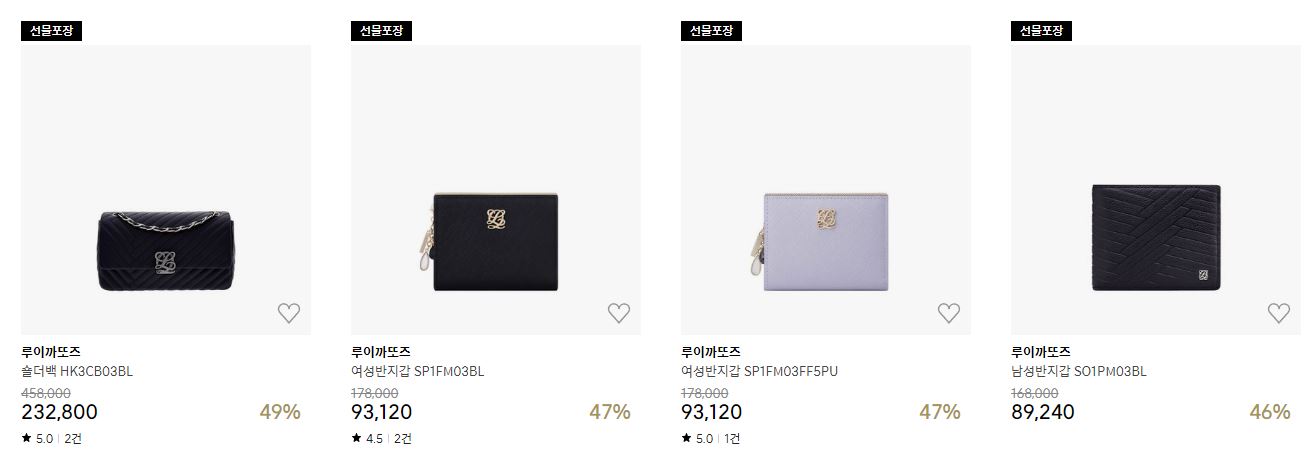Image resolution: width=1314 pixels, height=467 pixels.
Task: Select the 선물포장 badge on men's wallet
Action: [1041, 30]
